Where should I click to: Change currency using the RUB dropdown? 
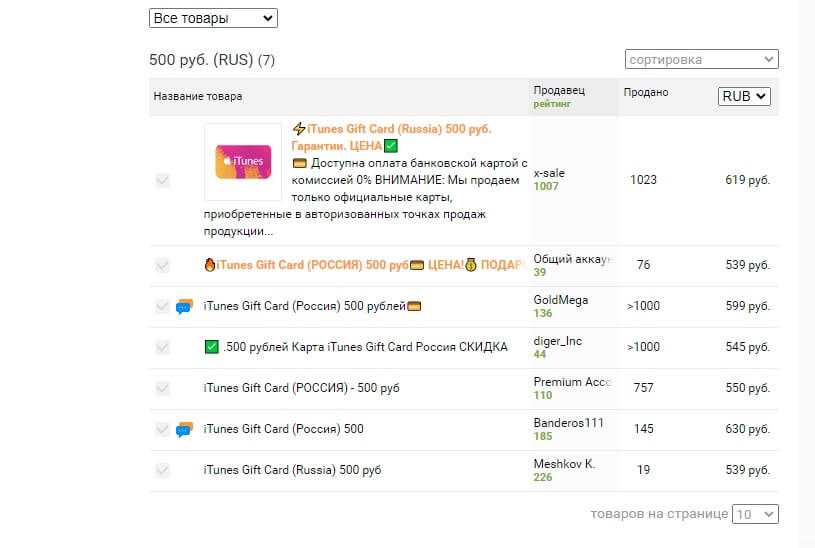pos(744,96)
